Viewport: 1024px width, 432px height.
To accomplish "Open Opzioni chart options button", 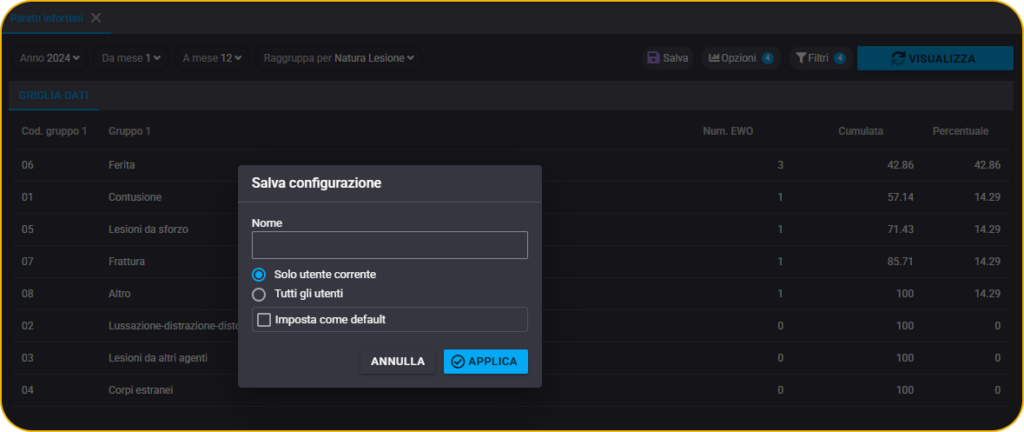I will [741, 58].
